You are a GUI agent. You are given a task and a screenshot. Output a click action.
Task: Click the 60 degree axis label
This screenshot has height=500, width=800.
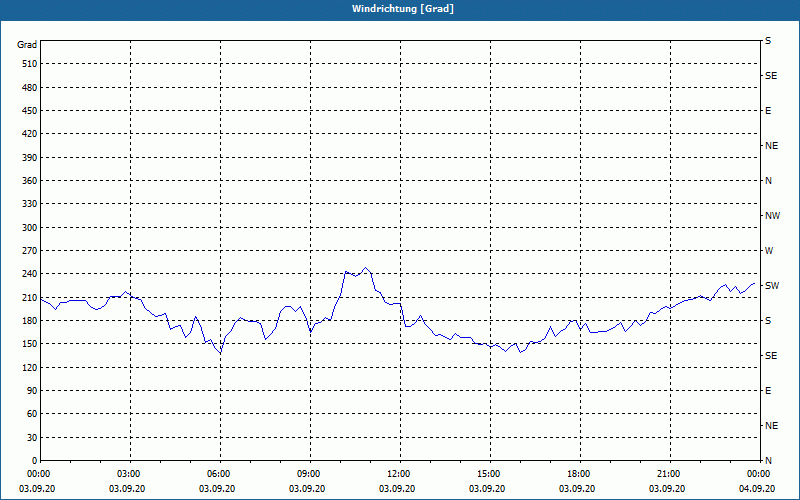32,414
